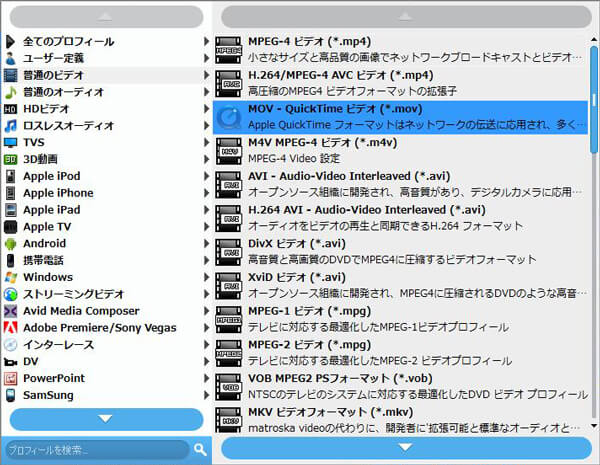The image size is (600, 465).
Task: Click the Apple iPad device icon
Action: coord(10,210)
